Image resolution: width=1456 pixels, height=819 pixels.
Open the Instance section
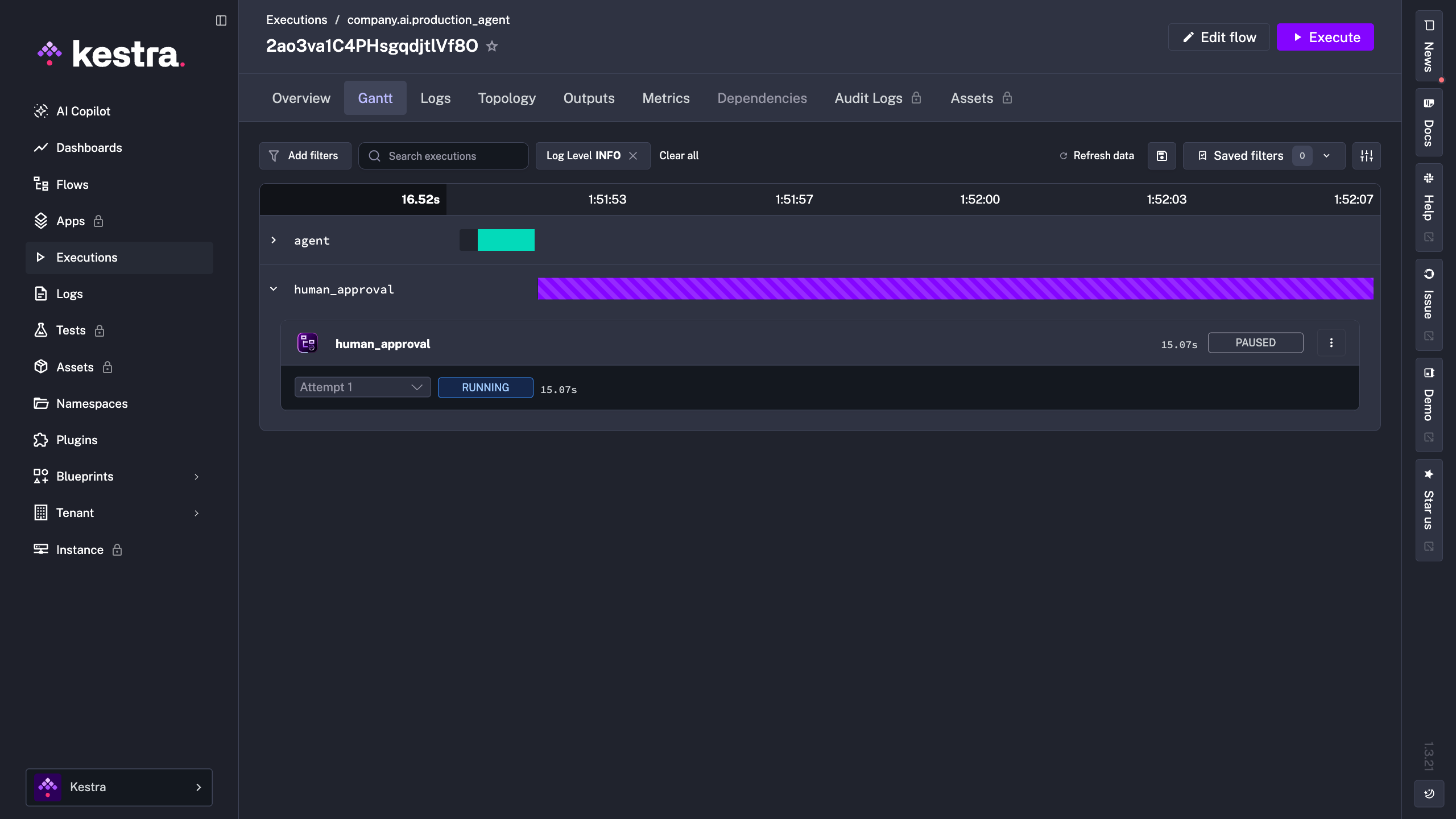[119, 549]
